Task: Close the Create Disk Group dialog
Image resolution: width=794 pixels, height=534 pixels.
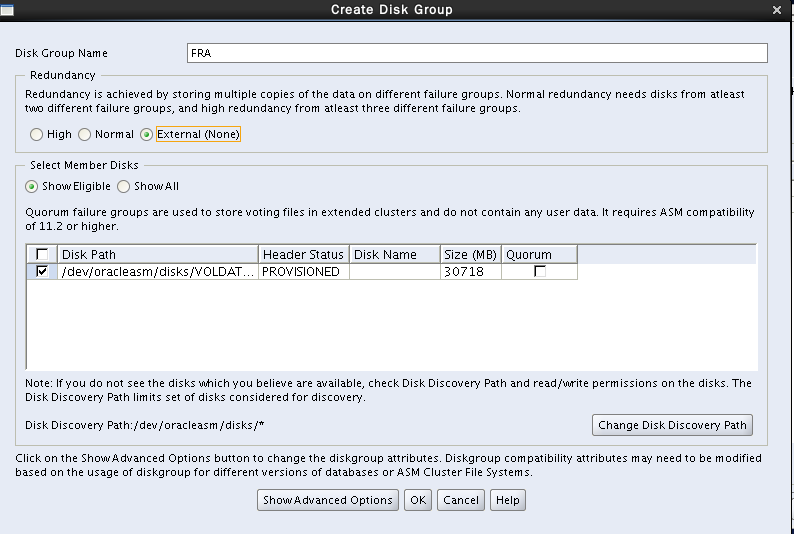Action: point(777,9)
